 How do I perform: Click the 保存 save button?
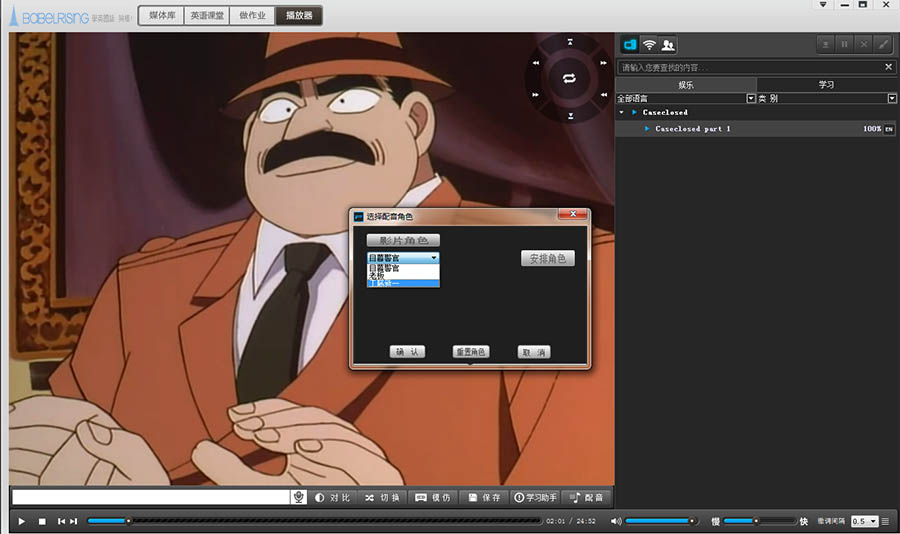click(x=484, y=498)
